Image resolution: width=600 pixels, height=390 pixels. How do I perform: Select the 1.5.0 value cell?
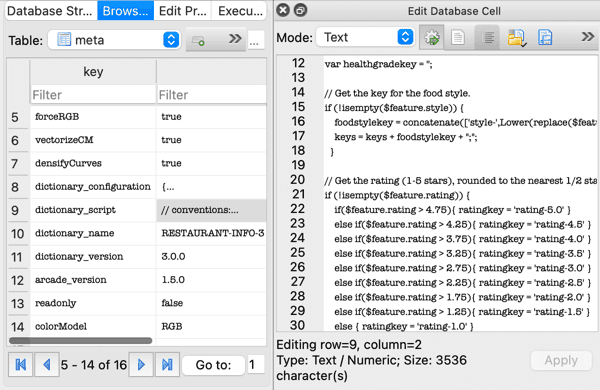coord(212,280)
